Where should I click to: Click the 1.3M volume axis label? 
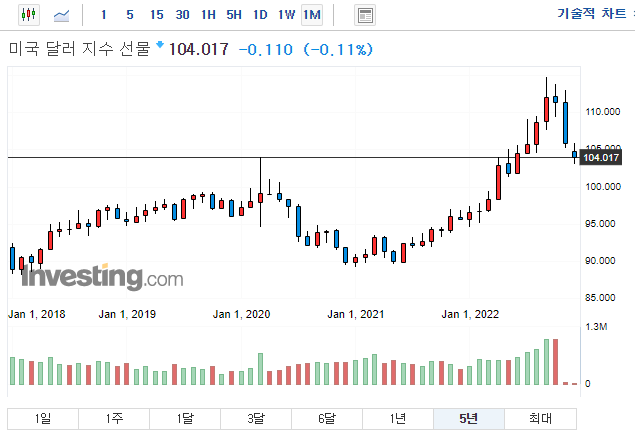click(x=596, y=327)
